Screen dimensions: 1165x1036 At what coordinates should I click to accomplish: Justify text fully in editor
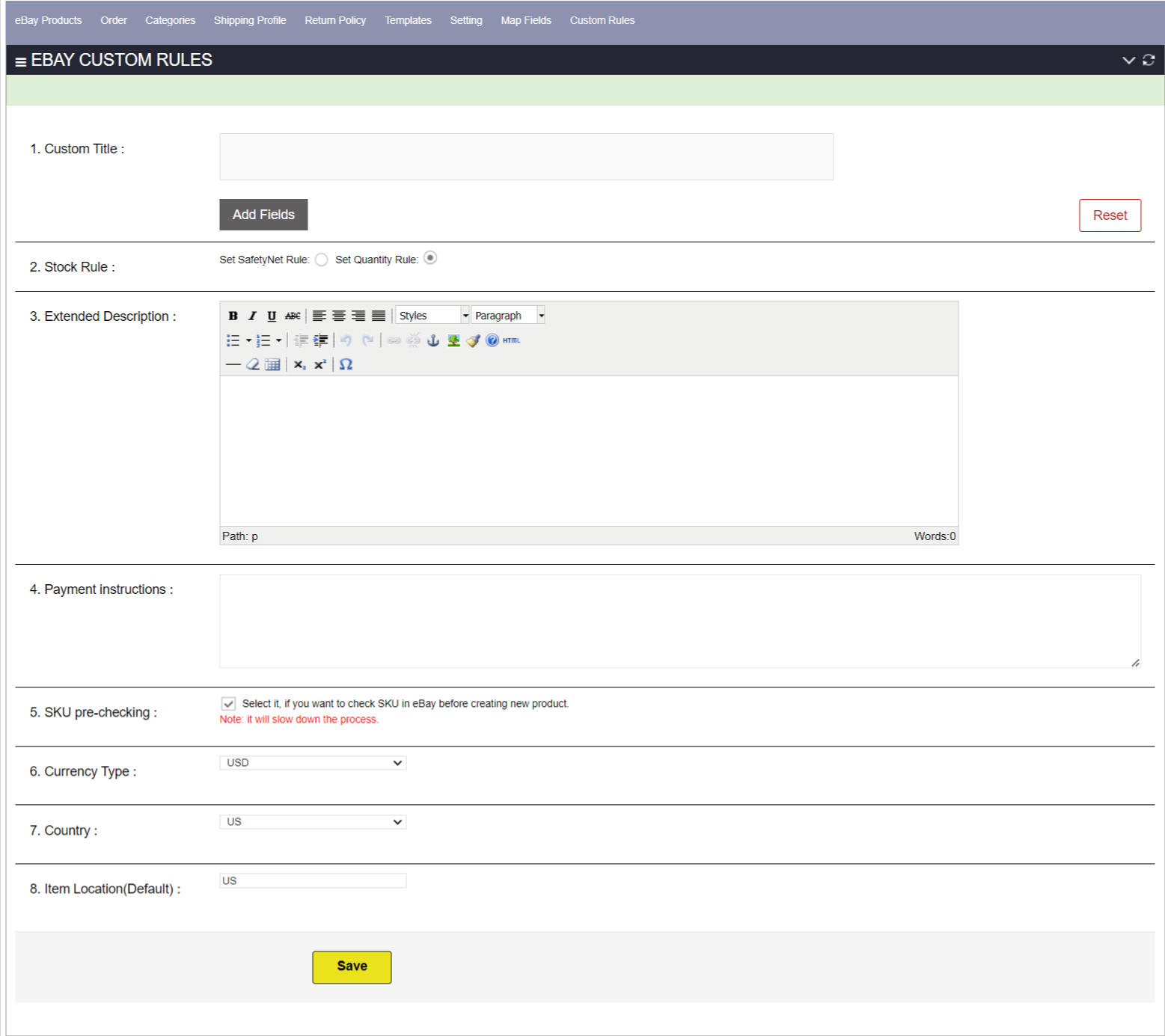pyautogui.click(x=379, y=316)
